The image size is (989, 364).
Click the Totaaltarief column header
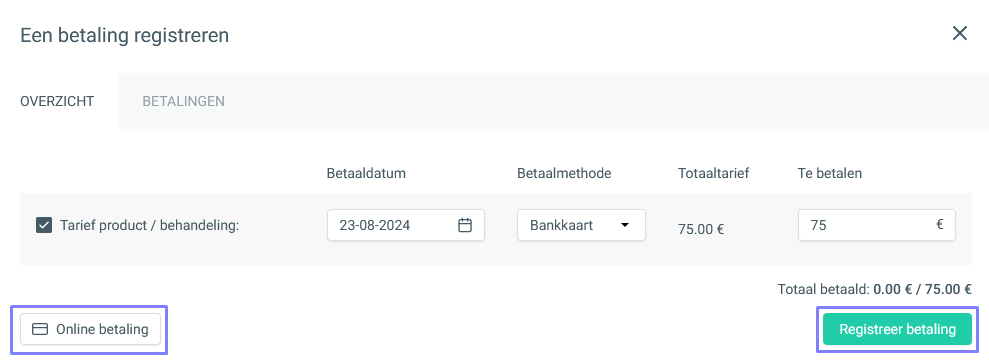tap(713, 173)
